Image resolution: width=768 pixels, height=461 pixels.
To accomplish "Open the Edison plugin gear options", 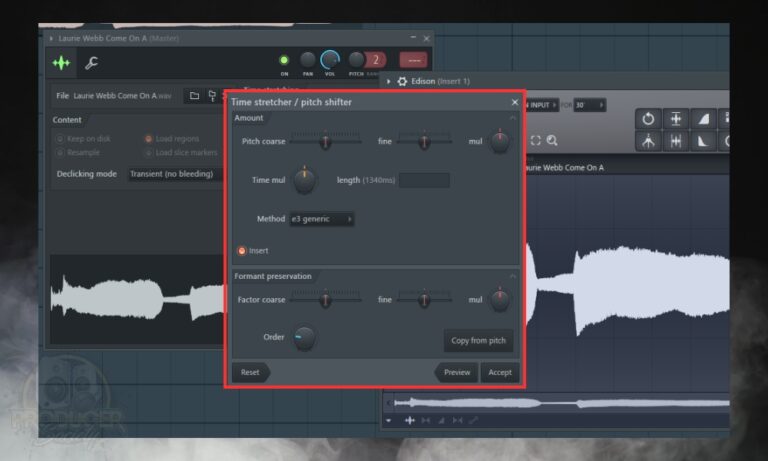I will [x=402, y=81].
